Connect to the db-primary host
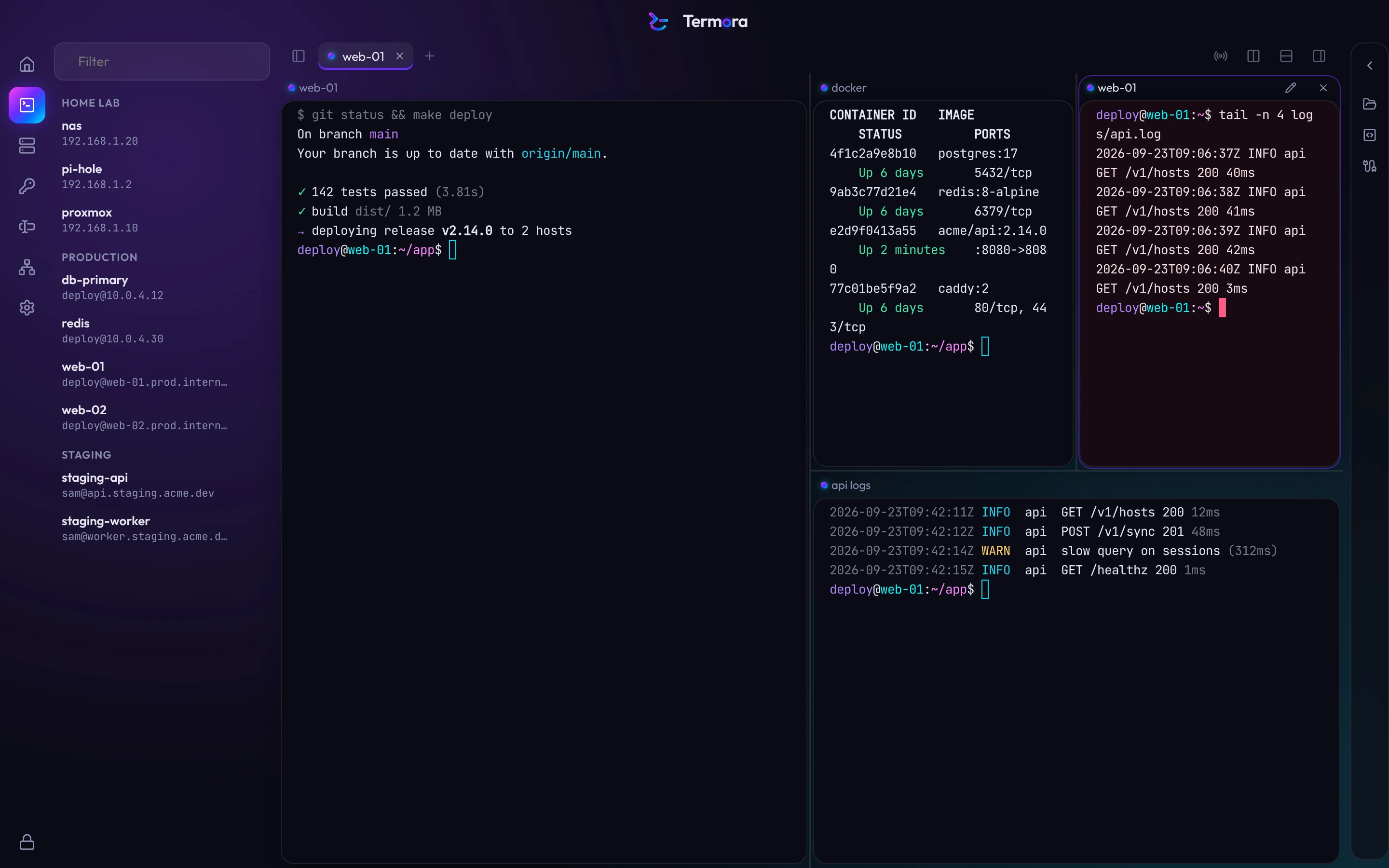The height and width of the screenshot is (868, 1389). [x=162, y=287]
